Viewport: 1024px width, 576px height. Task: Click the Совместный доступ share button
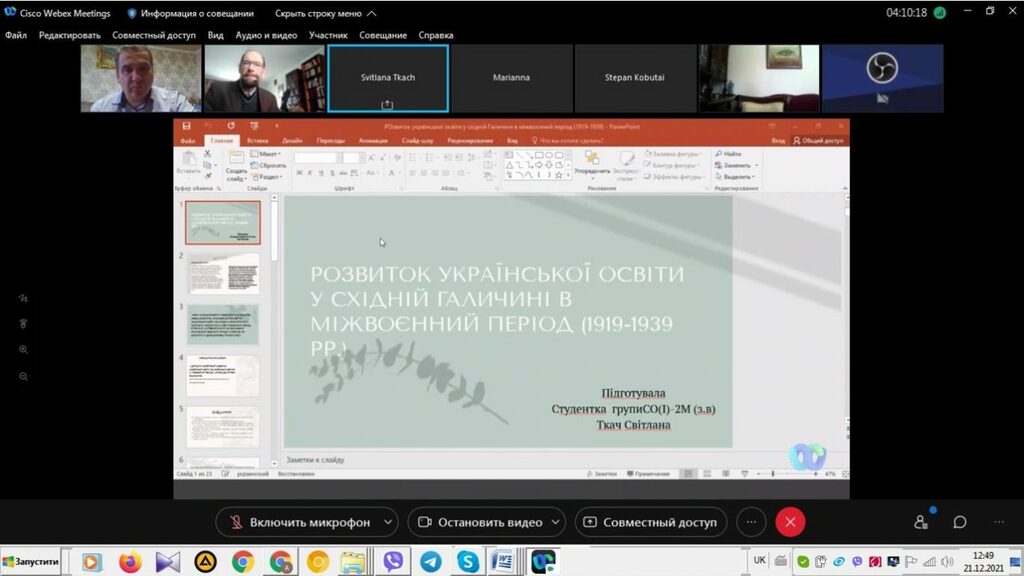tap(650, 522)
